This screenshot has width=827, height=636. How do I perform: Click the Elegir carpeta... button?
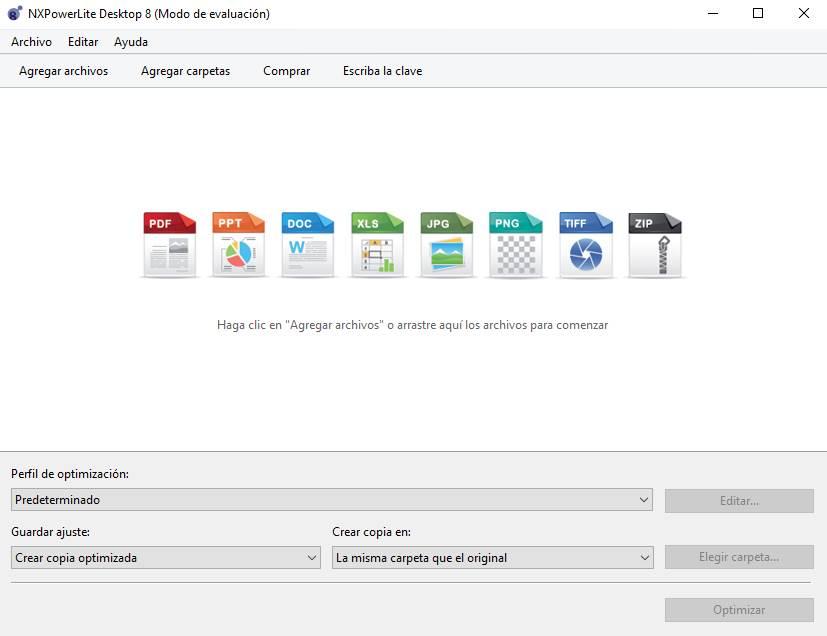point(739,557)
